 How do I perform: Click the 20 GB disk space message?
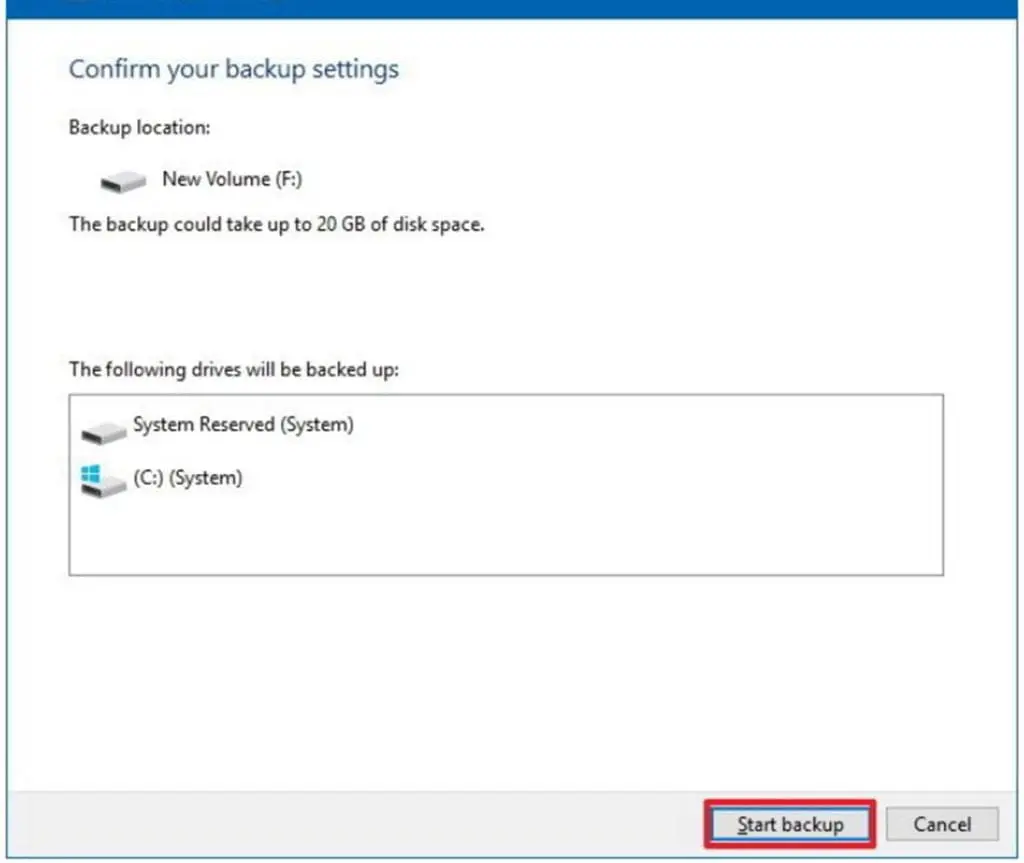pyautogui.click(x=276, y=224)
